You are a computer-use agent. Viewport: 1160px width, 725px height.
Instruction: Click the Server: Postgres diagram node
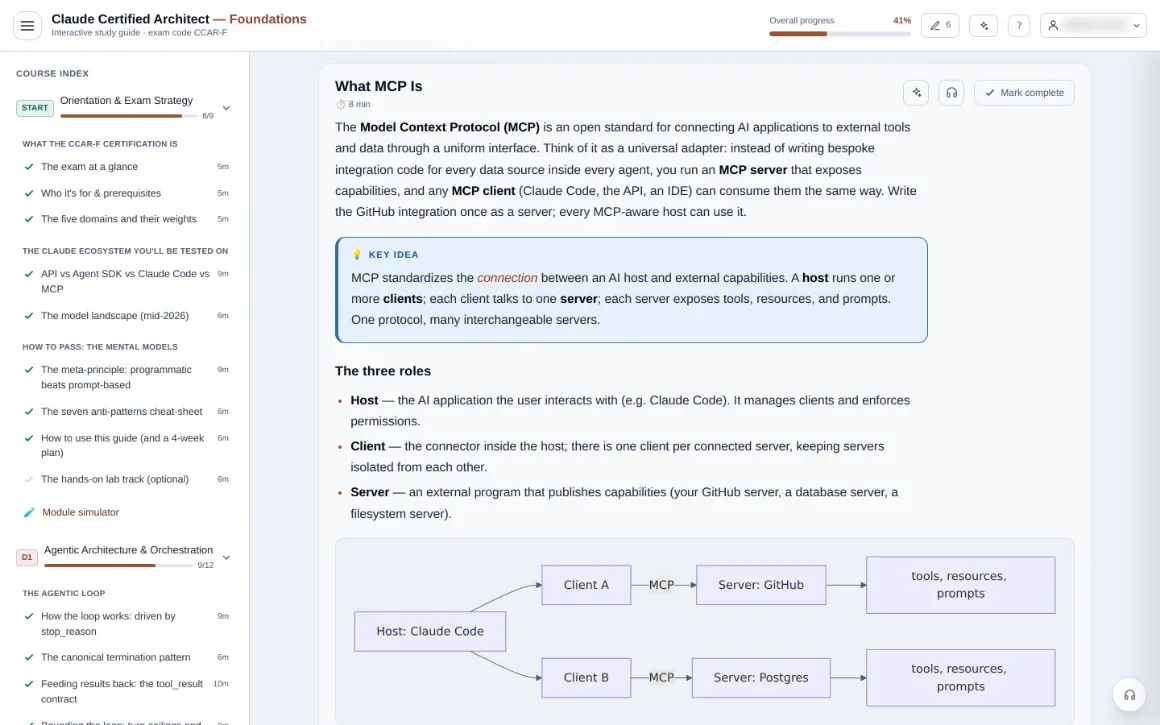click(x=761, y=678)
